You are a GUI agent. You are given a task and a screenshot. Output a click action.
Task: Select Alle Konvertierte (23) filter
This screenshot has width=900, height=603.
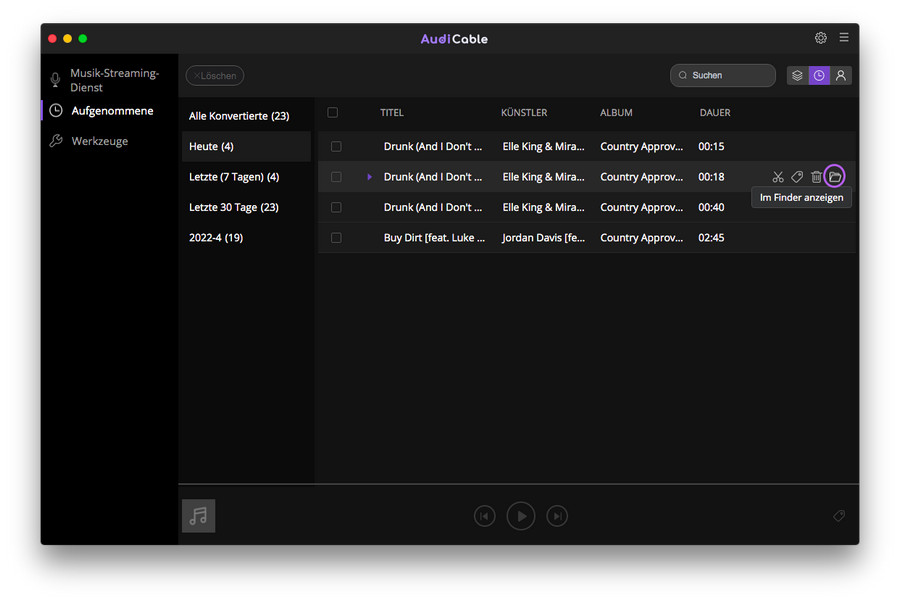tap(246, 116)
